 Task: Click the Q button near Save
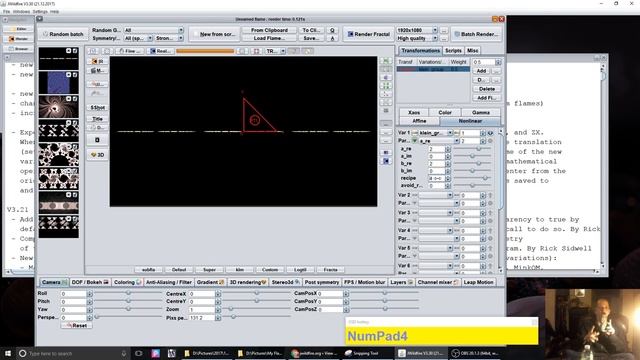click(332, 30)
